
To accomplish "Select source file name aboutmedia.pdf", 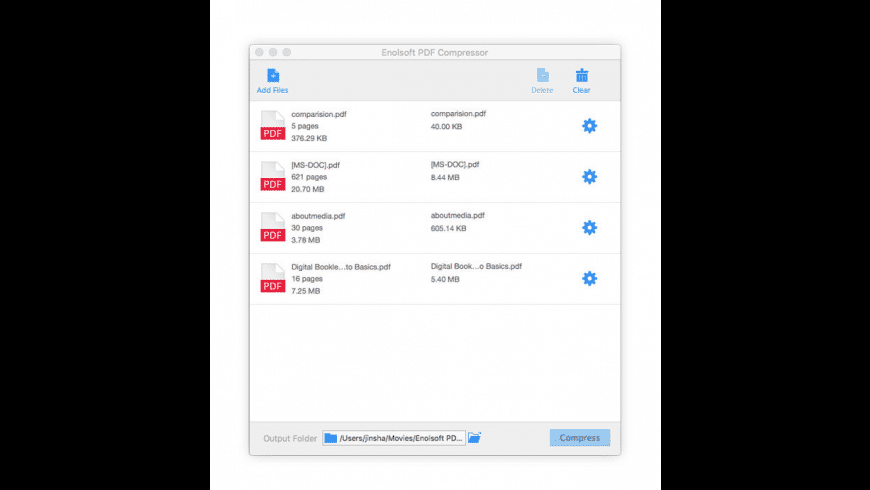I will (318, 216).
